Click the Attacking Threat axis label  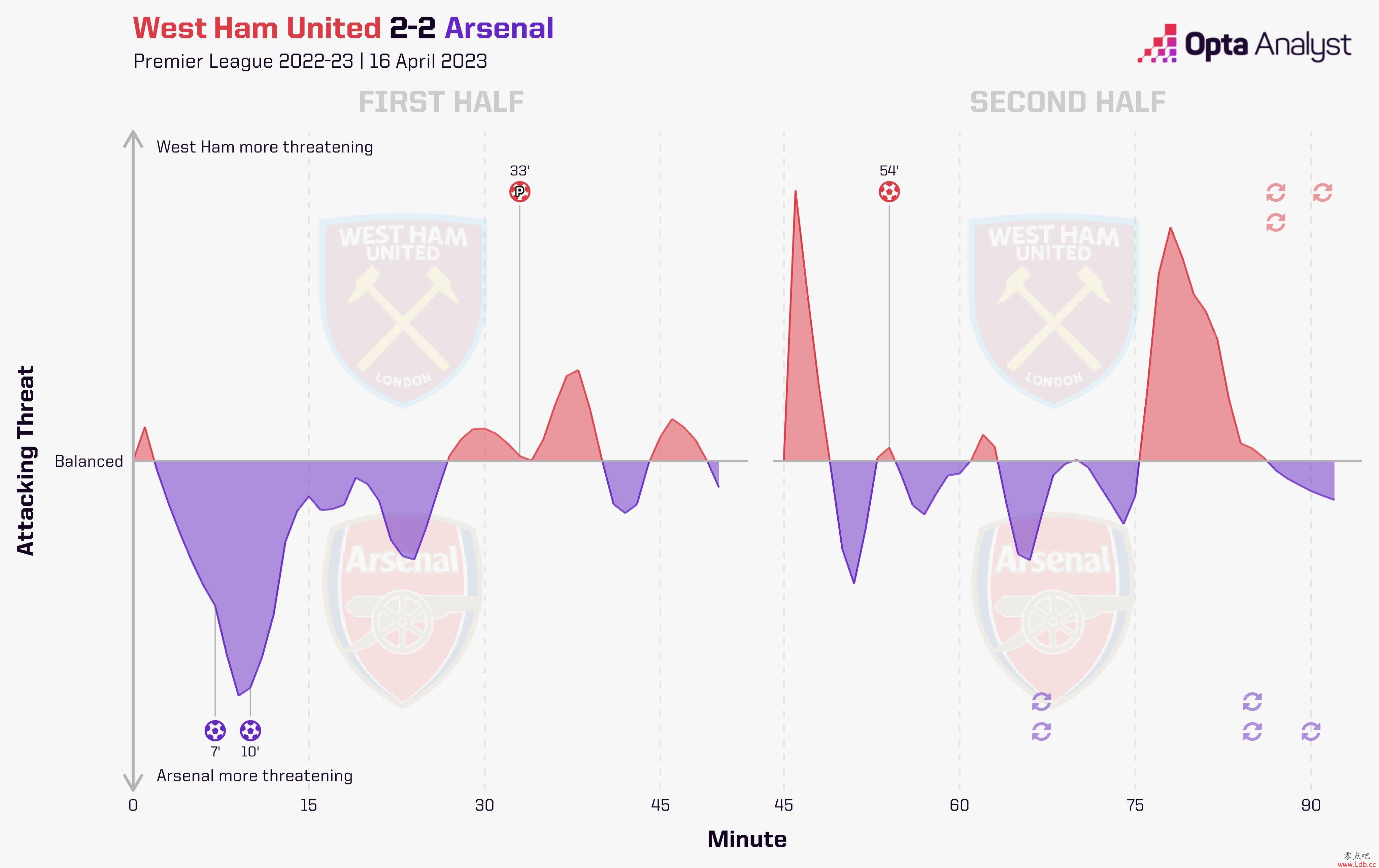26,460
